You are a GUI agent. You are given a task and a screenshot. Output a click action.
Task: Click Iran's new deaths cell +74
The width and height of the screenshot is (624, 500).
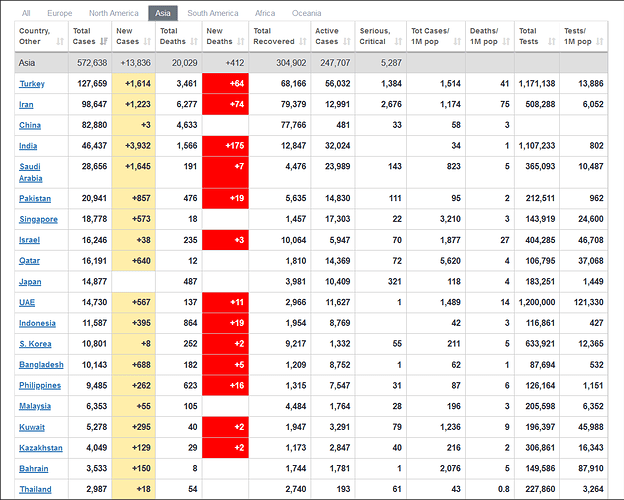[x=226, y=104]
